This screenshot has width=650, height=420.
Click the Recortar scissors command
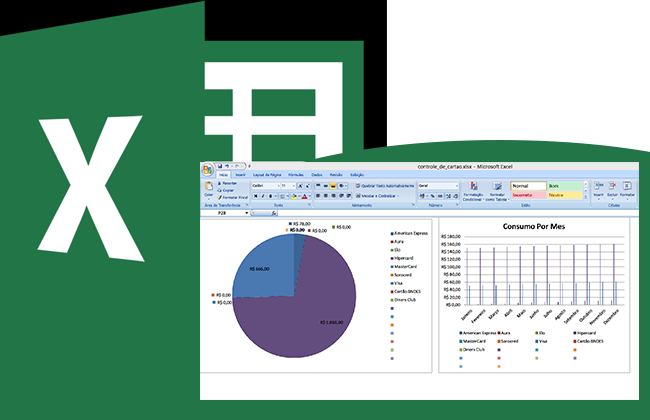(227, 183)
